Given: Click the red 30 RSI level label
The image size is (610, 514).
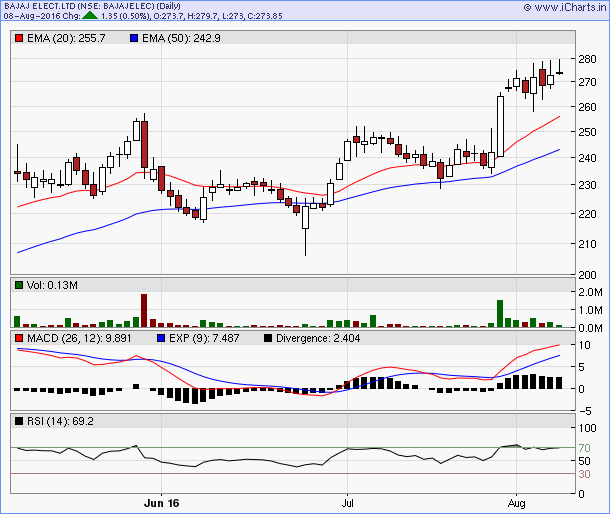Looking at the screenshot, I should click(584, 474).
